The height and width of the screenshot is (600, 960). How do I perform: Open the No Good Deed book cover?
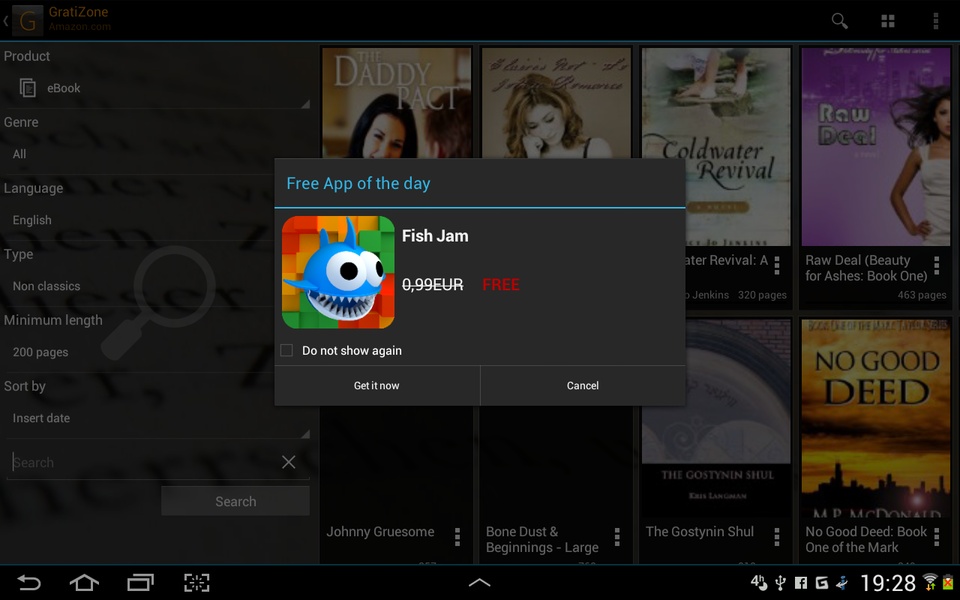pyautogui.click(x=876, y=418)
